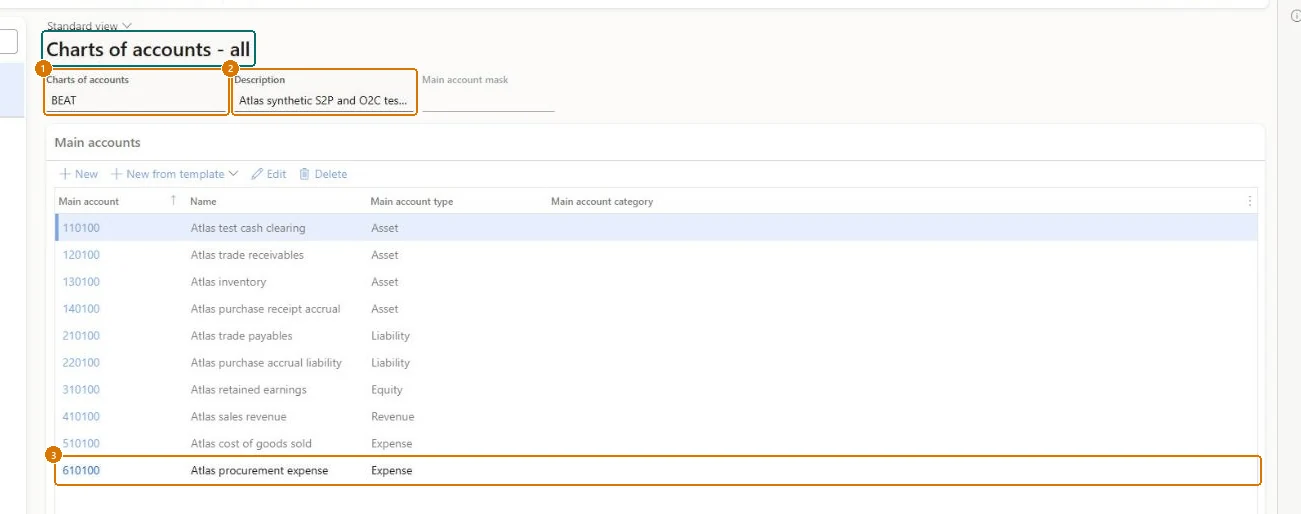Open main account 130100 link
This screenshot has height=514, width=1301.
click(x=81, y=282)
